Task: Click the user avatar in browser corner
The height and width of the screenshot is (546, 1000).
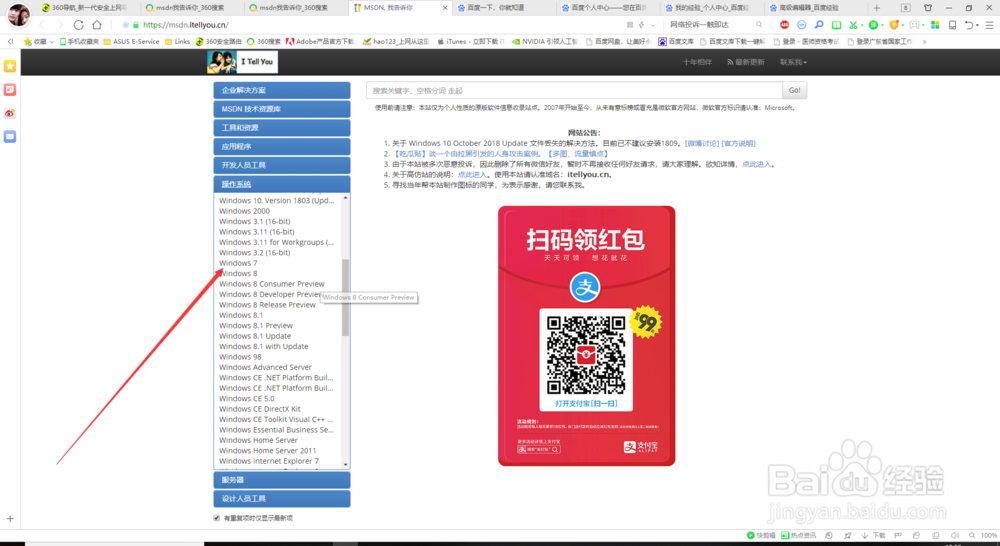Action: (x=18, y=14)
